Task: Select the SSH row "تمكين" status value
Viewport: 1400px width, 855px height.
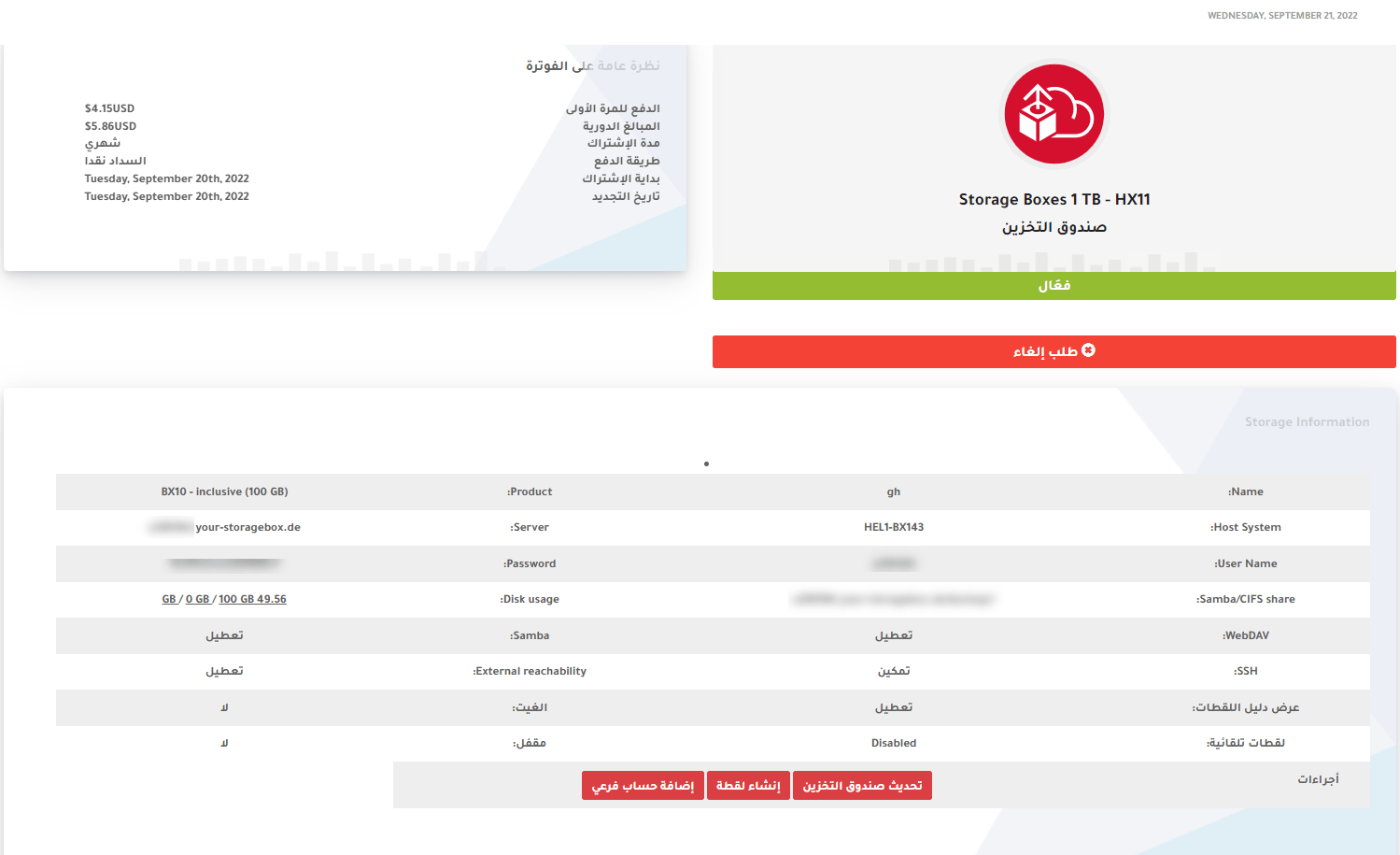Action: coord(894,672)
